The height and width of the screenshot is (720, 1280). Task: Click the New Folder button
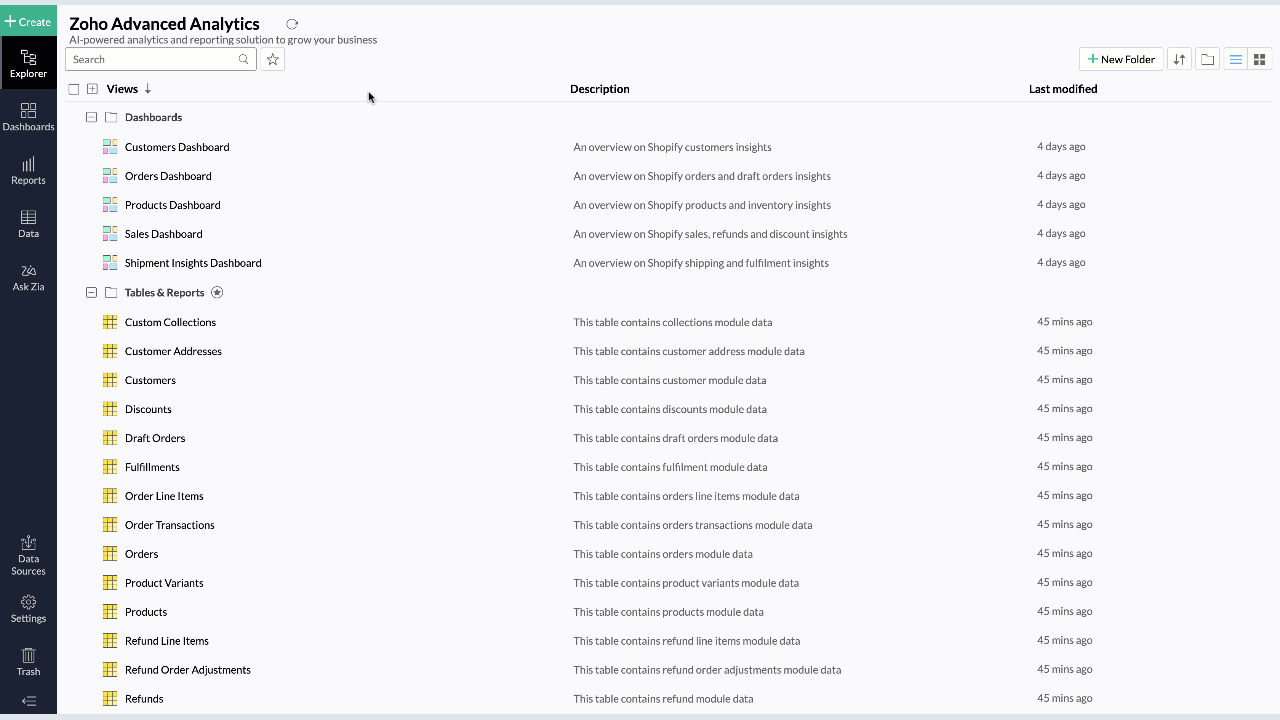tap(1121, 59)
